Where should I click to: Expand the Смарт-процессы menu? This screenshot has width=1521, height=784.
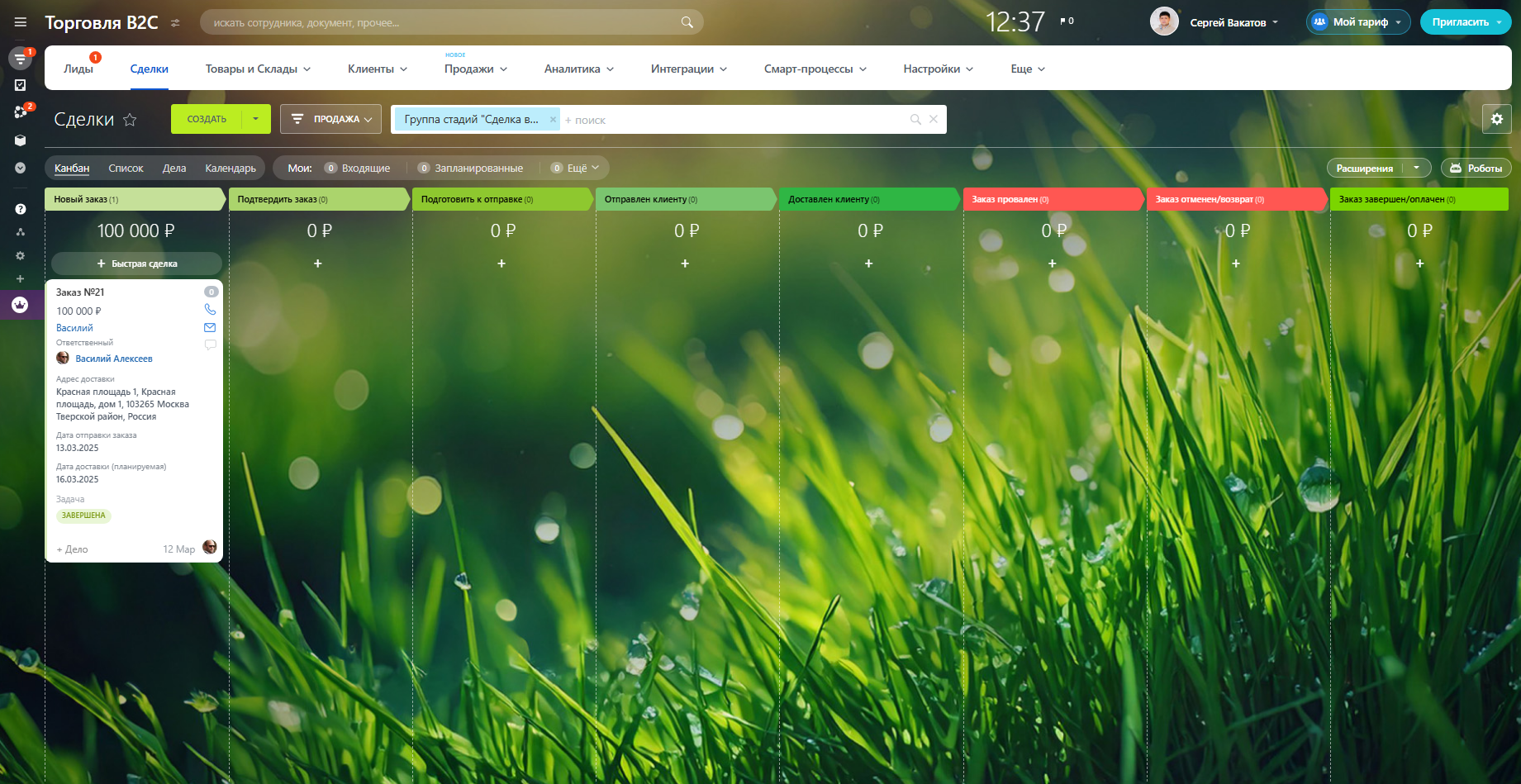point(815,69)
